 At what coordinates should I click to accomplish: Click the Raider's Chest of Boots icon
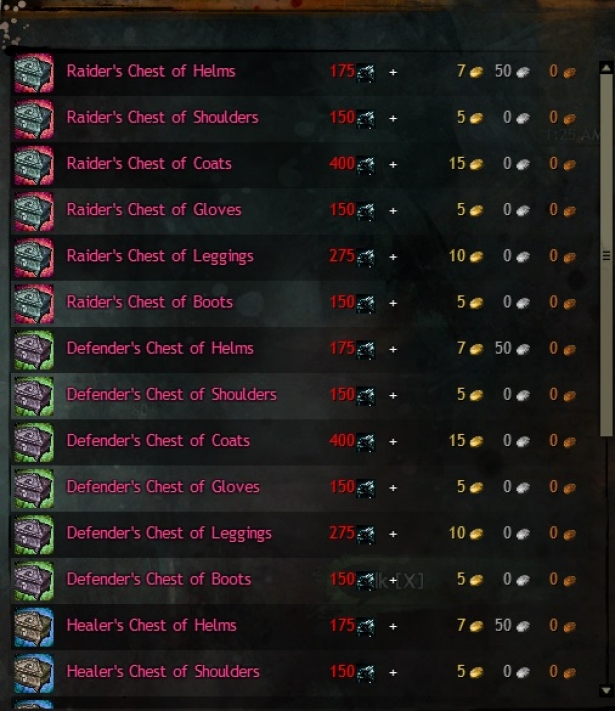[x=34, y=303]
